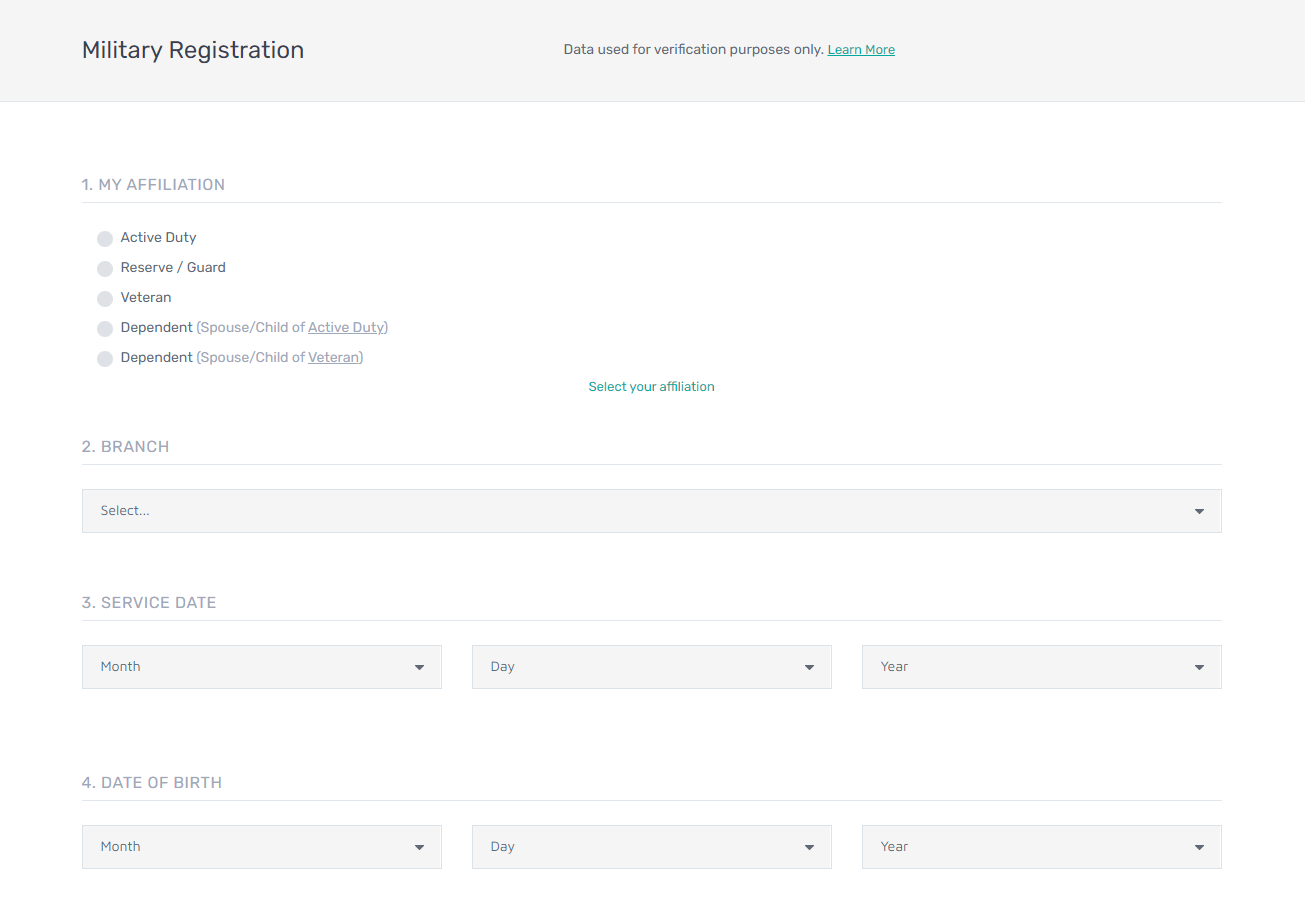
Task: Click underlined Active Duty text in Dependent option
Action: pyautogui.click(x=346, y=328)
